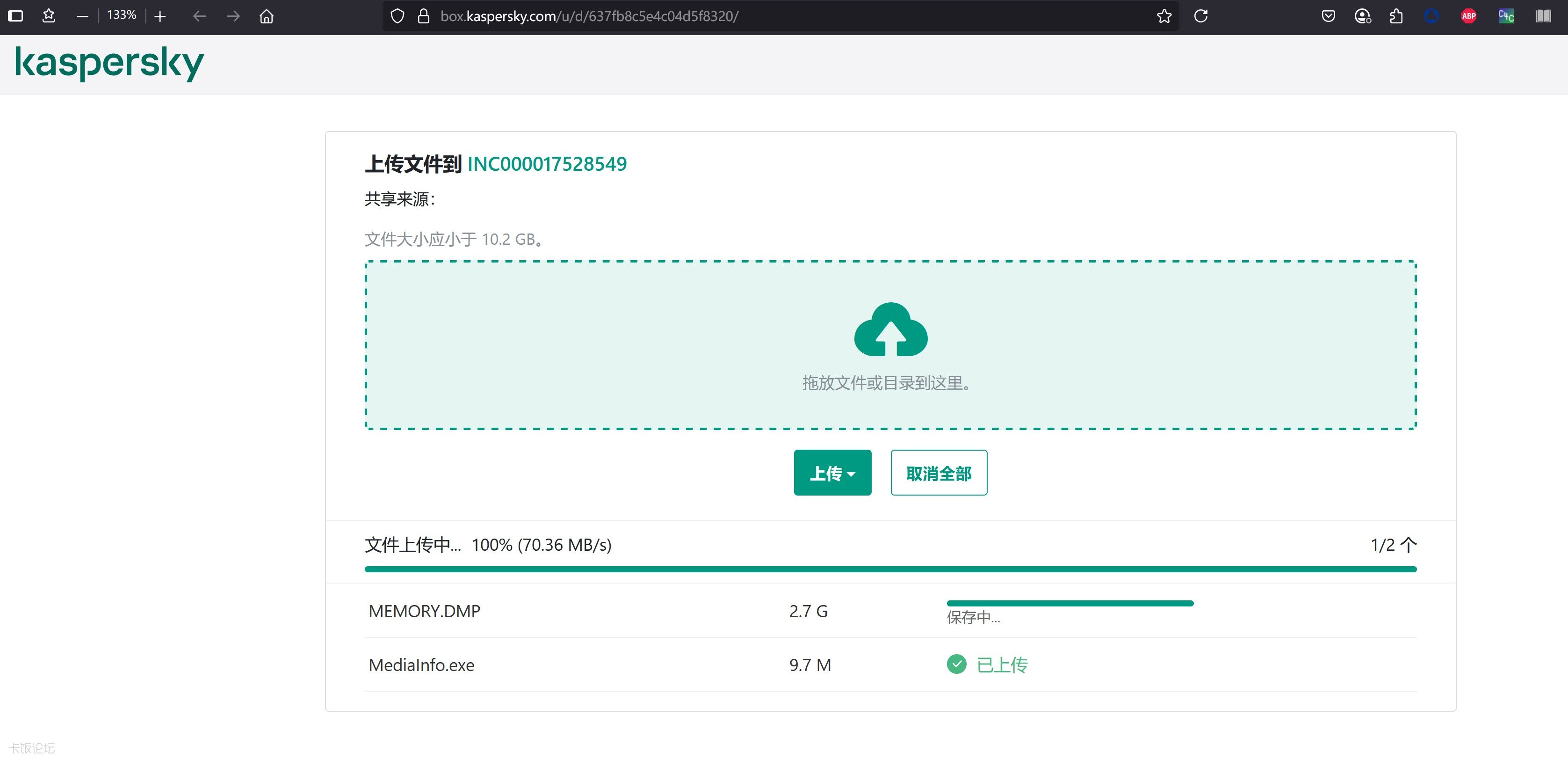The height and width of the screenshot is (759, 1568).
Task: Open the Adblock Plus extension icon
Action: click(1469, 16)
